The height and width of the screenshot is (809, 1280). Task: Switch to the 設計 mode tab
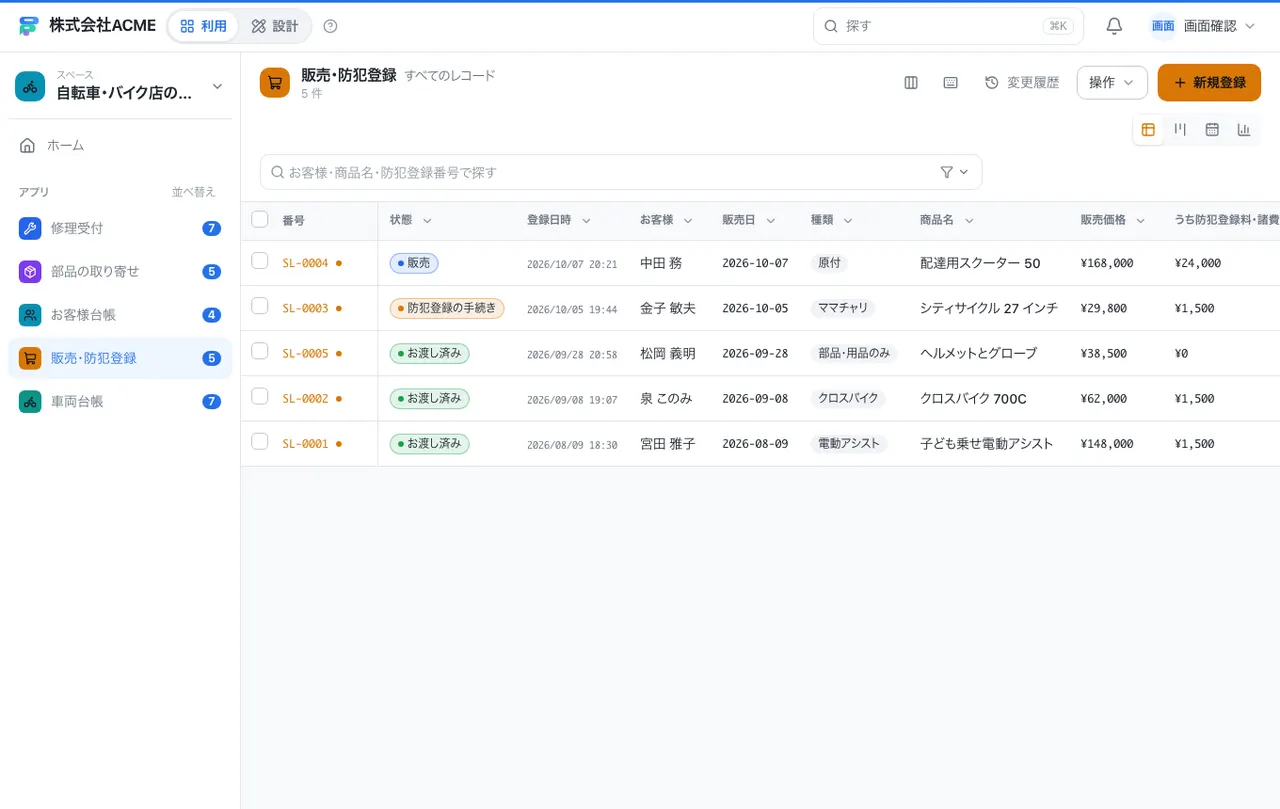275,26
